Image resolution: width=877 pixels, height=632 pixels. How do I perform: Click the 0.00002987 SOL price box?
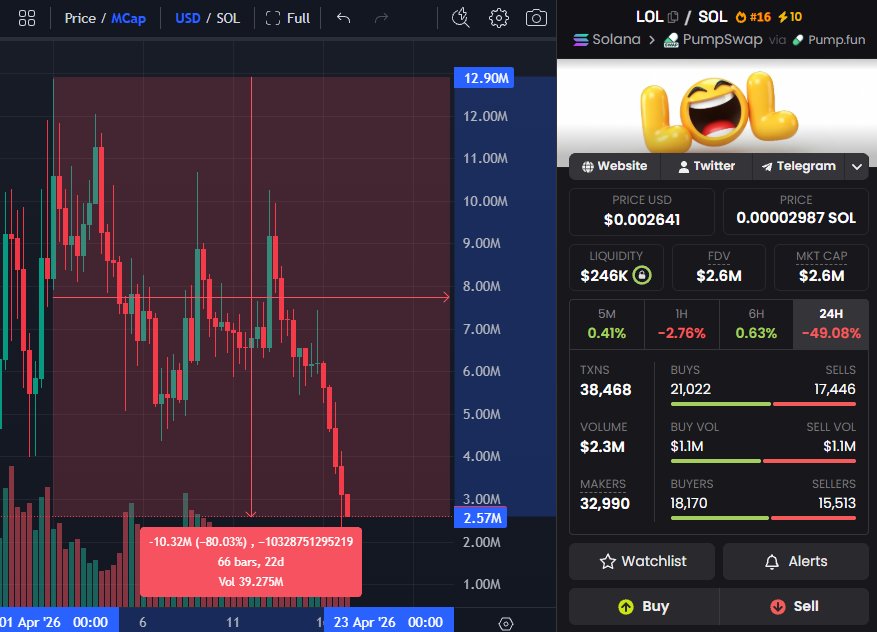[x=795, y=211]
